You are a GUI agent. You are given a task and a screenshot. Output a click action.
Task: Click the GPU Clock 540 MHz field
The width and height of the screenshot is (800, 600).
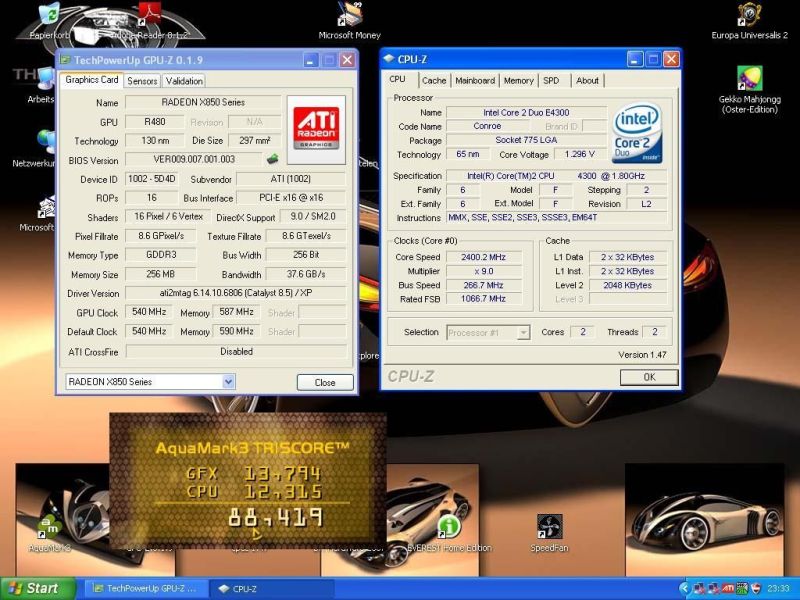[149, 312]
